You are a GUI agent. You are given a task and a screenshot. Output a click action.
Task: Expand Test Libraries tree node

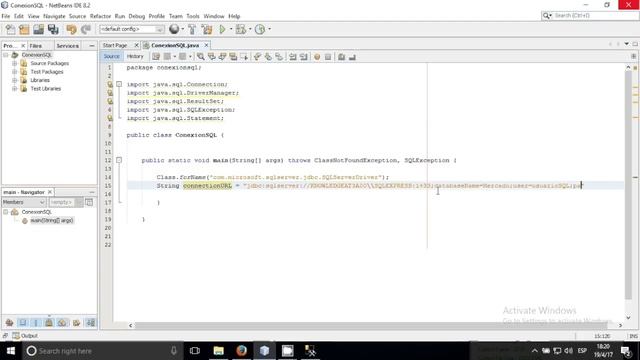[x=15, y=89]
